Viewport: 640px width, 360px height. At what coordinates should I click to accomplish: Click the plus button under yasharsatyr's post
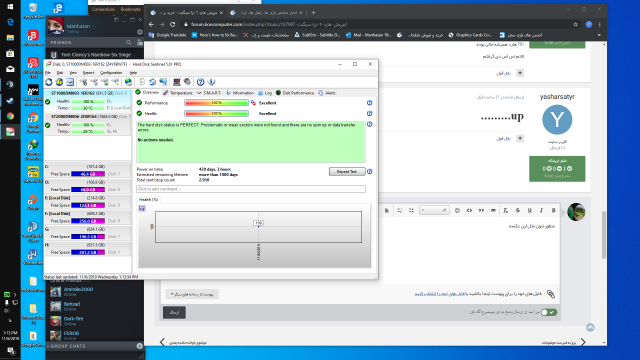click(520, 138)
